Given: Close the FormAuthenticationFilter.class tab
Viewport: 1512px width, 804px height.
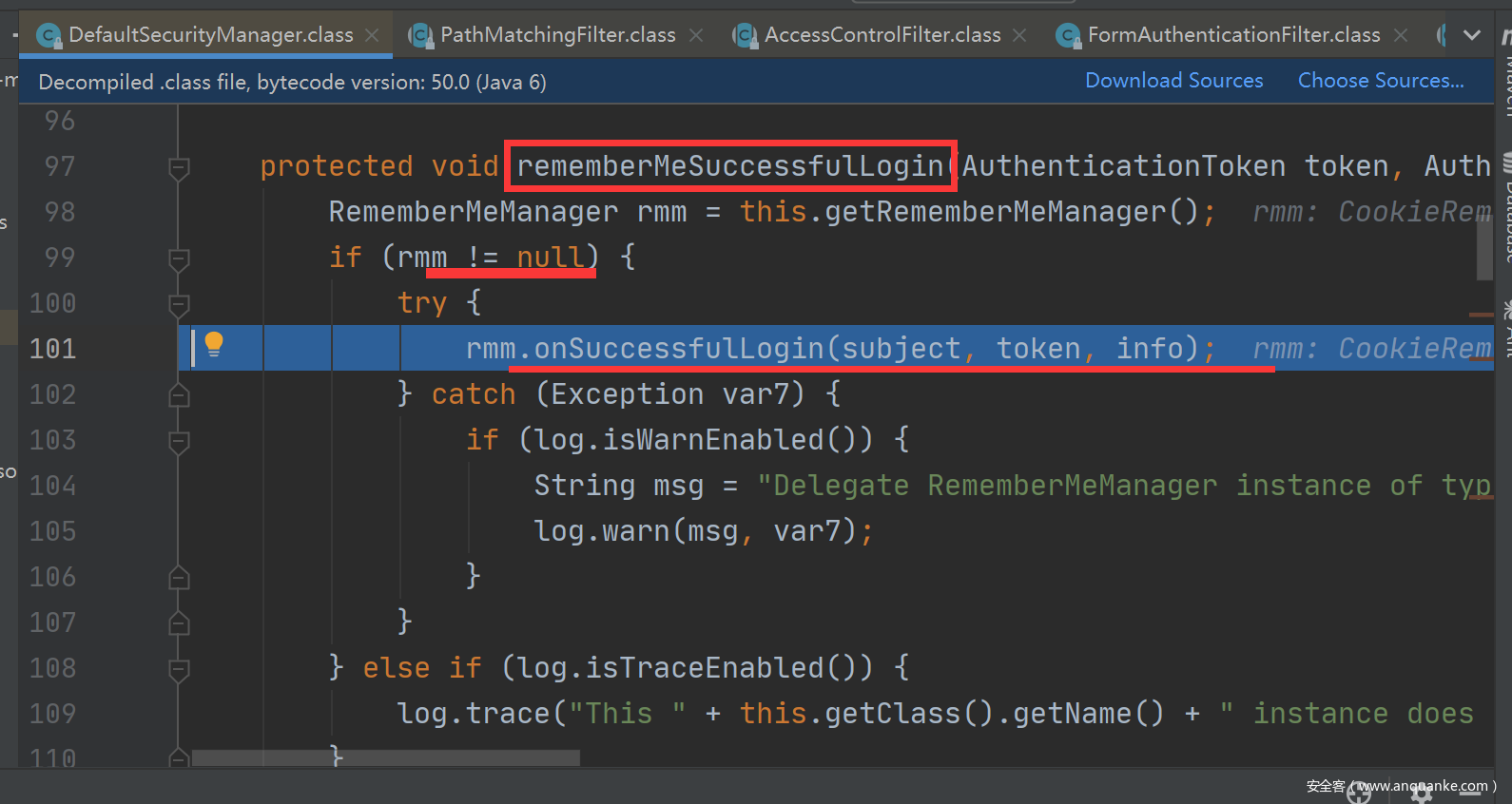Looking at the screenshot, I should click(1401, 35).
